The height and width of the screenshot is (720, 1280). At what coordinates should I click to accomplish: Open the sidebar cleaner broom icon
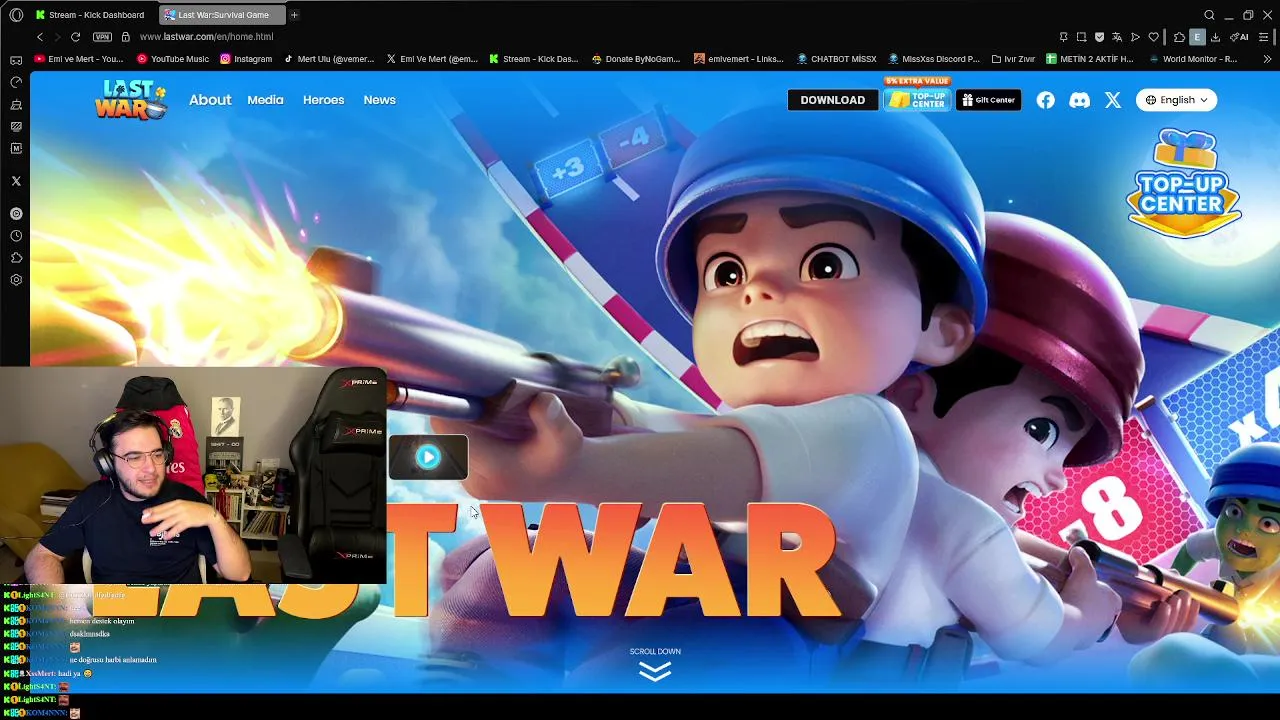pos(16,104)
